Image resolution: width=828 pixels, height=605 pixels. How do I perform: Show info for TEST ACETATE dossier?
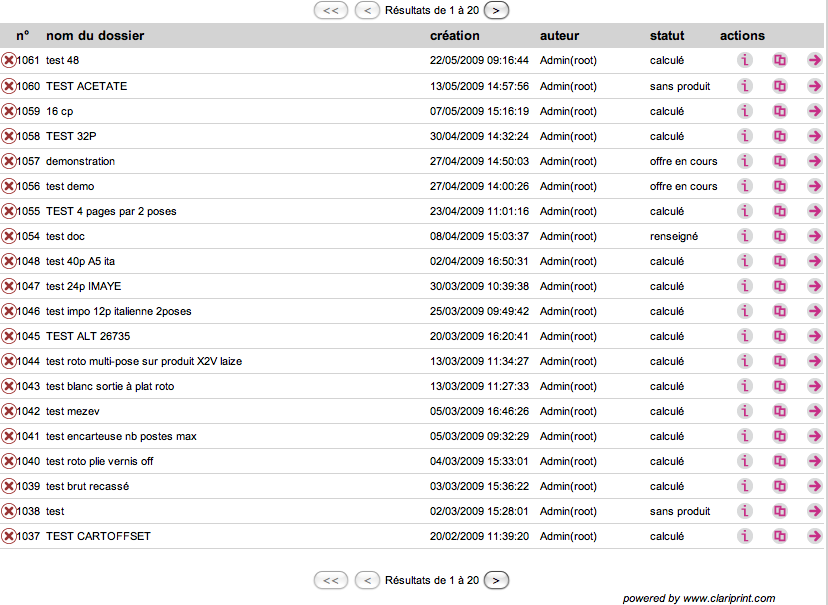click(745, 86)
